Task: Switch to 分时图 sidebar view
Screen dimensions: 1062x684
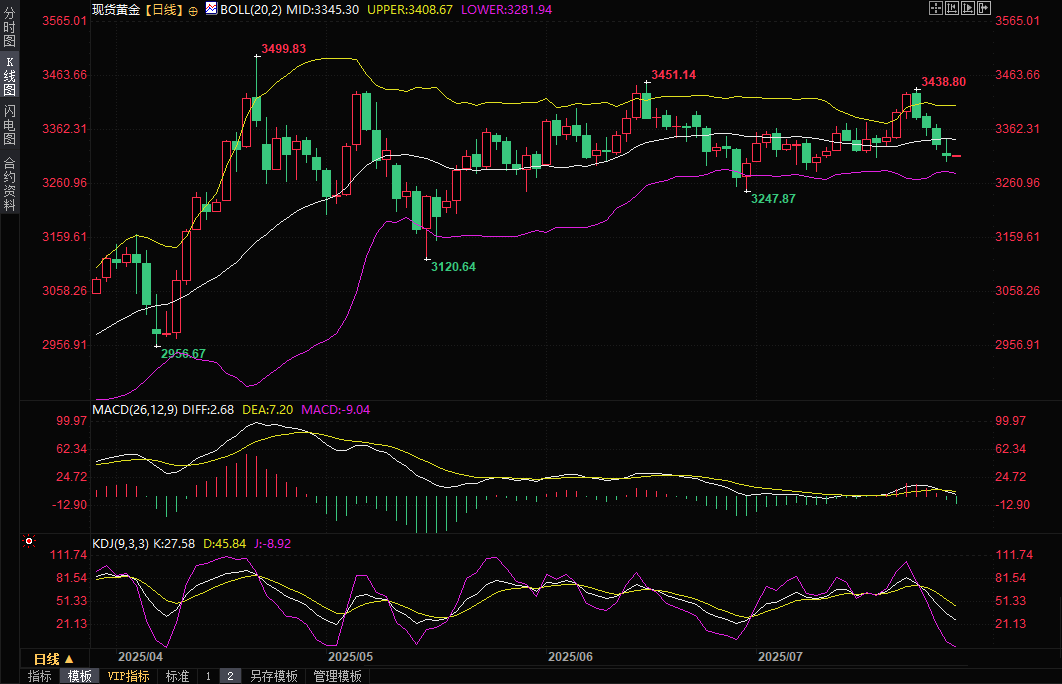Action: pos(9,27)
